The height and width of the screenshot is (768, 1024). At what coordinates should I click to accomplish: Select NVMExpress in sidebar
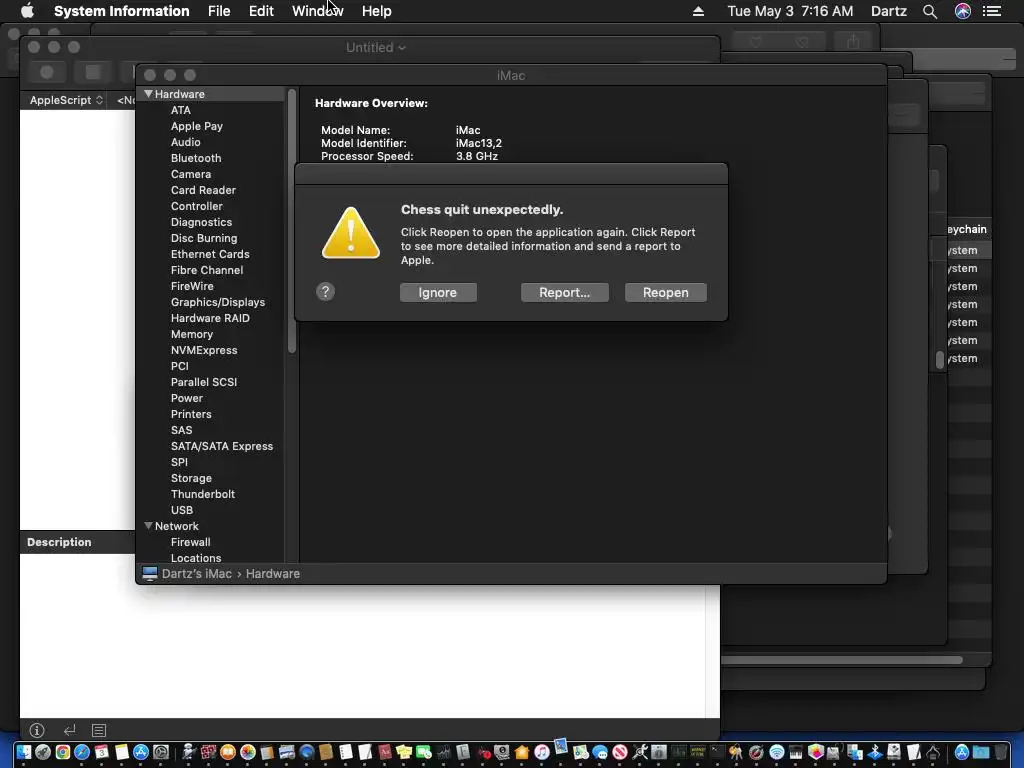point(204,350)
